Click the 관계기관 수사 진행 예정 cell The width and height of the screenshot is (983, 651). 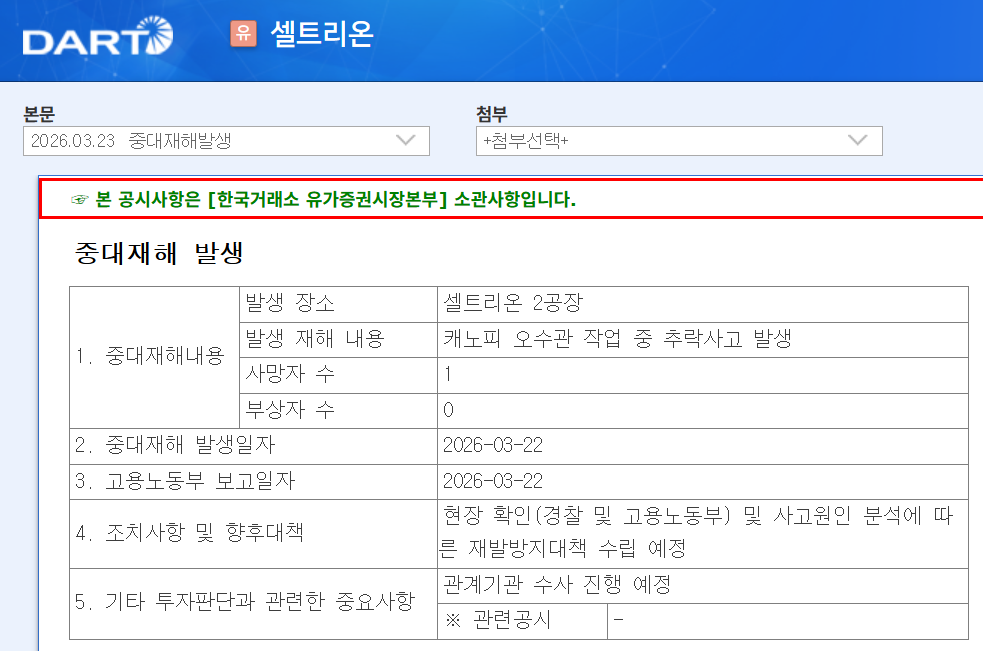coord(702,585)
